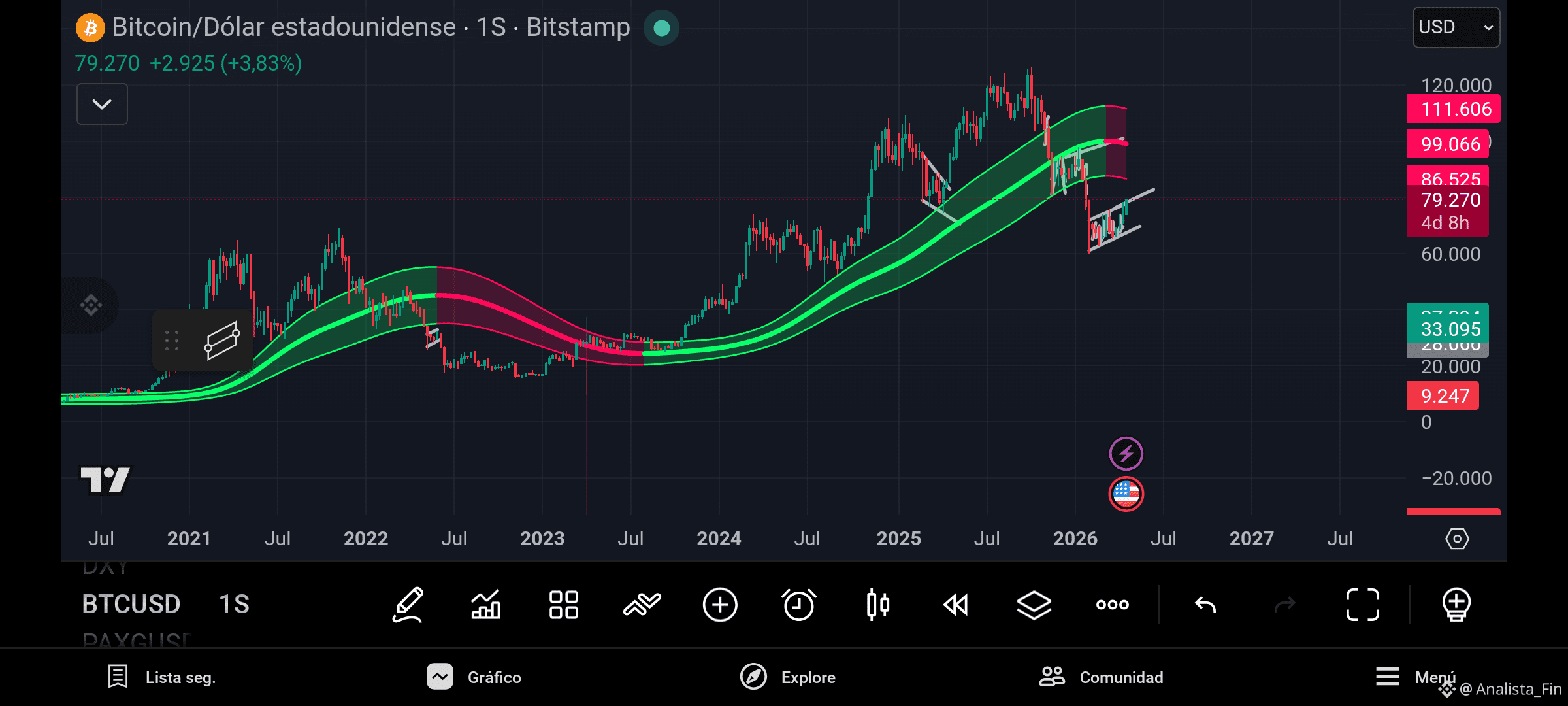Open the Comunidad tab
This screenshot has height=706, width=1568.
click(1102, 677)
